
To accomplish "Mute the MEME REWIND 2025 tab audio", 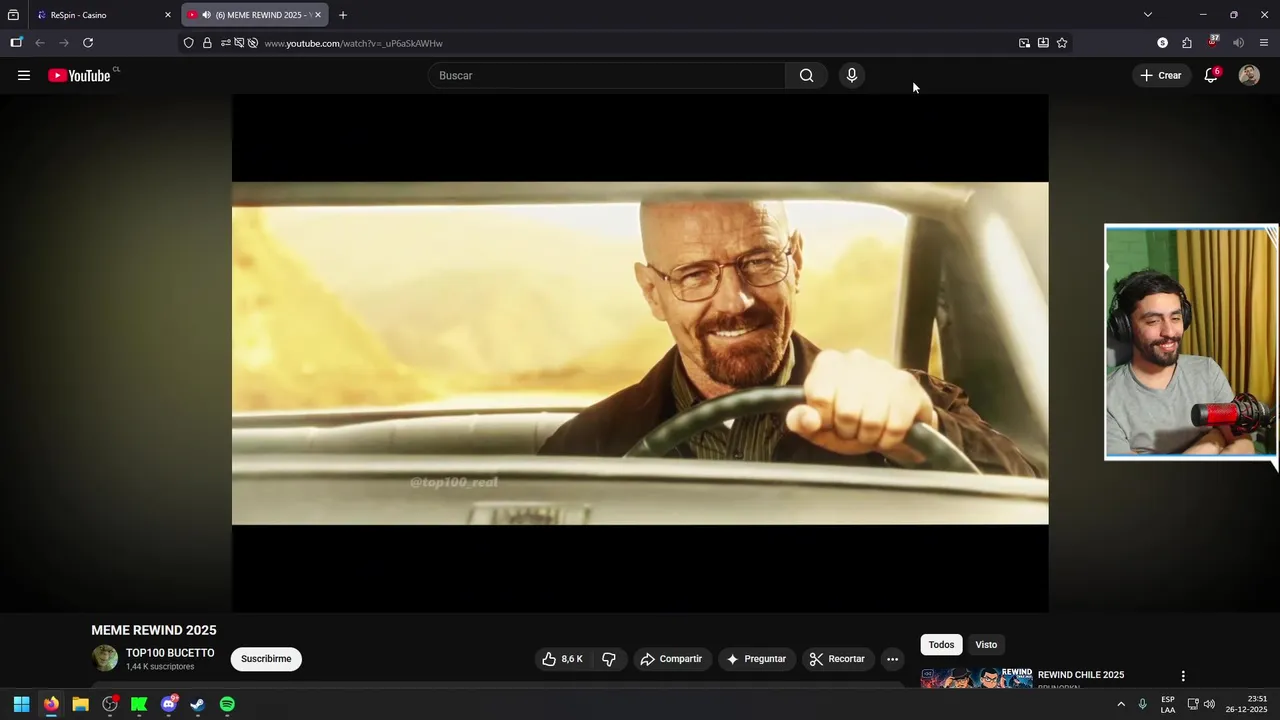I will tap(206, 15).
